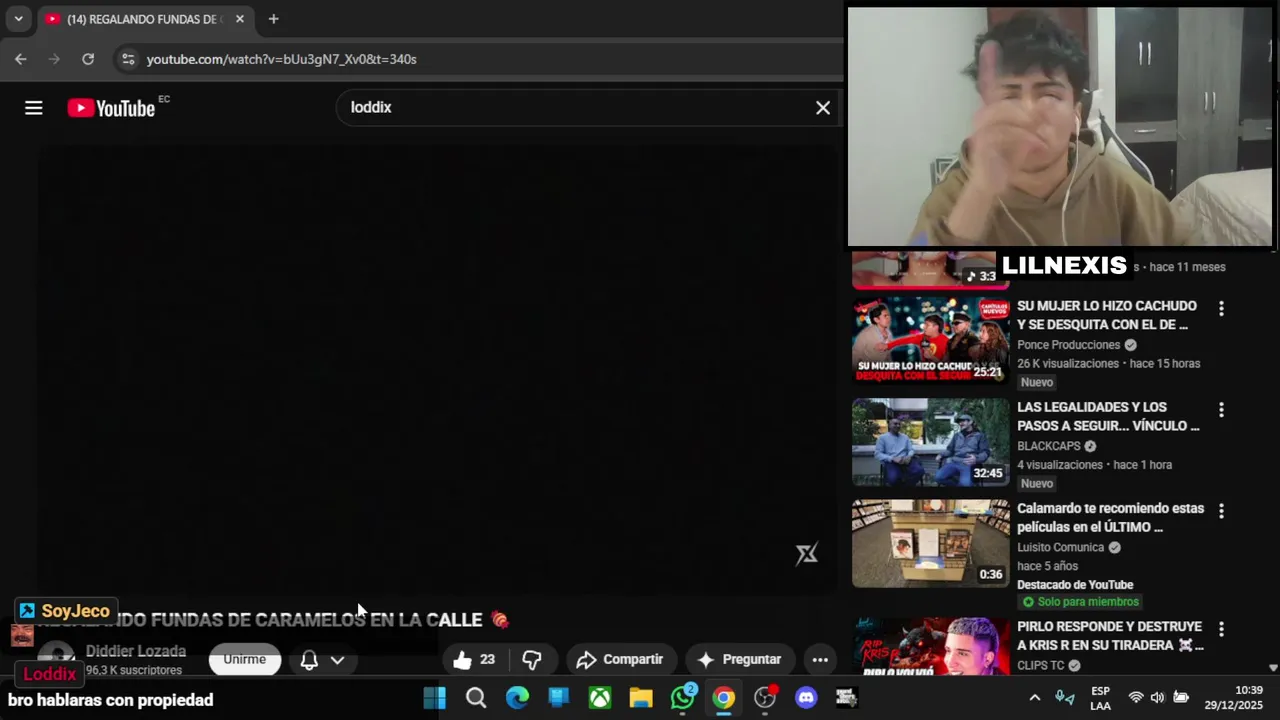The width and height of the screenshot is (1280, 720).
Task: Click CLIPS TC channel name
Action: 1041,665
